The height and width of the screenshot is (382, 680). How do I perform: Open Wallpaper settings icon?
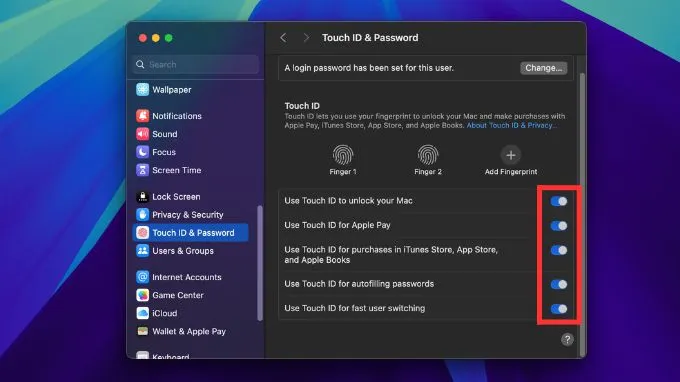pos(142,89)
